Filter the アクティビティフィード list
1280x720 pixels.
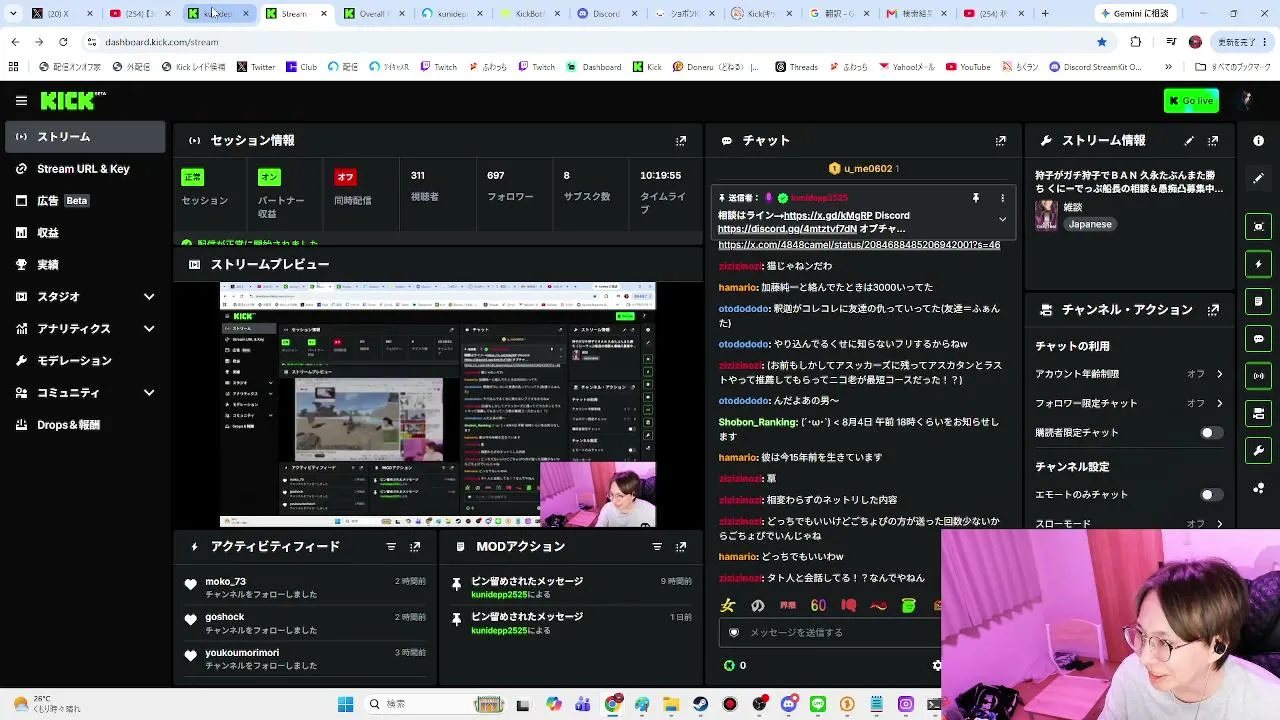click(x=391, y=547)
